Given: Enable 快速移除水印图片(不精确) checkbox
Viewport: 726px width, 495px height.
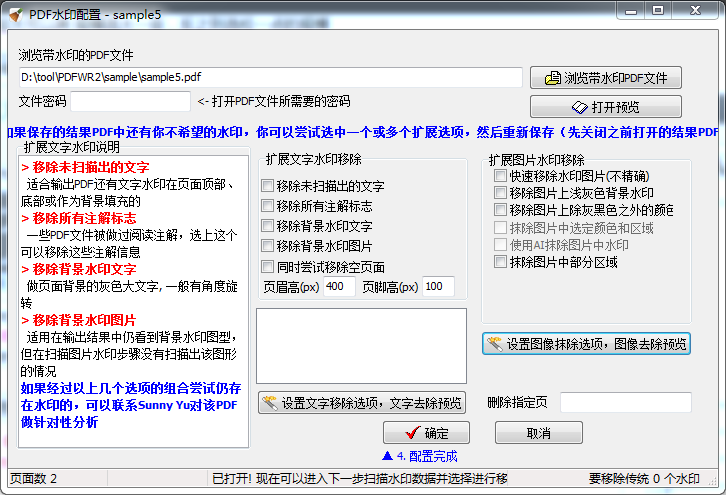Looking at the screenshot, I should (x=500, y=175).
